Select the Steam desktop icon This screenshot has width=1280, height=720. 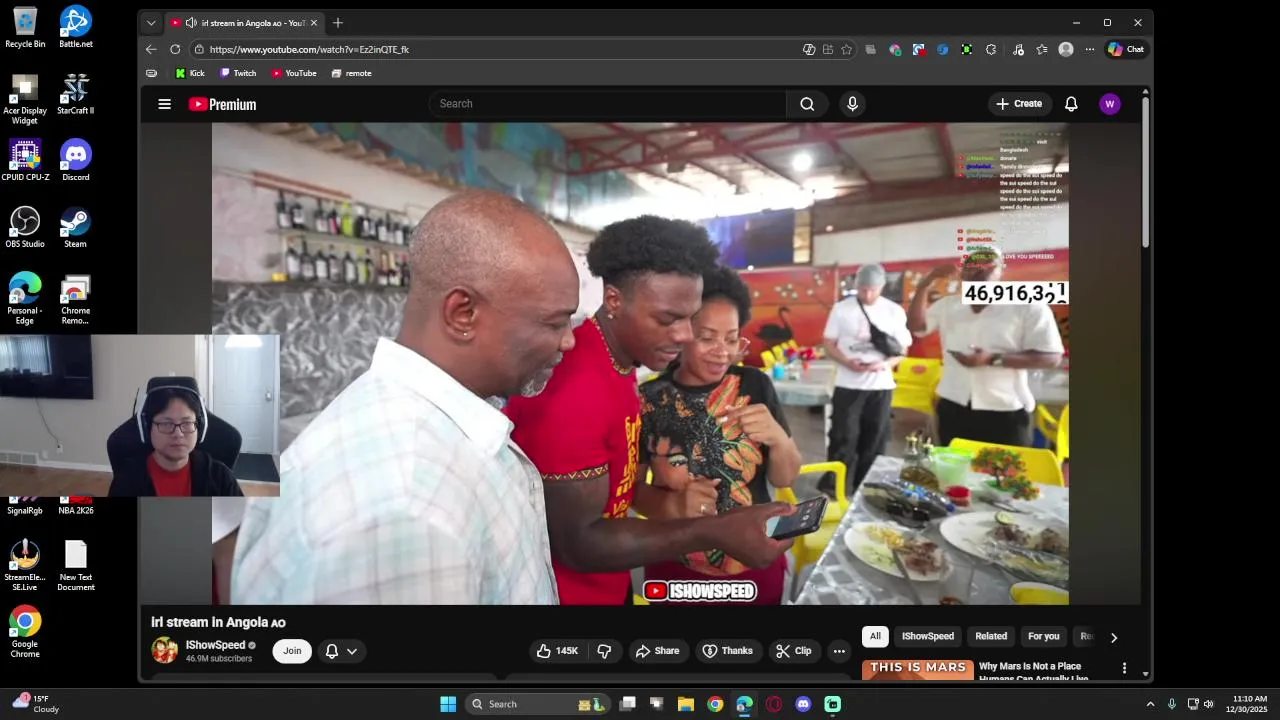[76, 227]
